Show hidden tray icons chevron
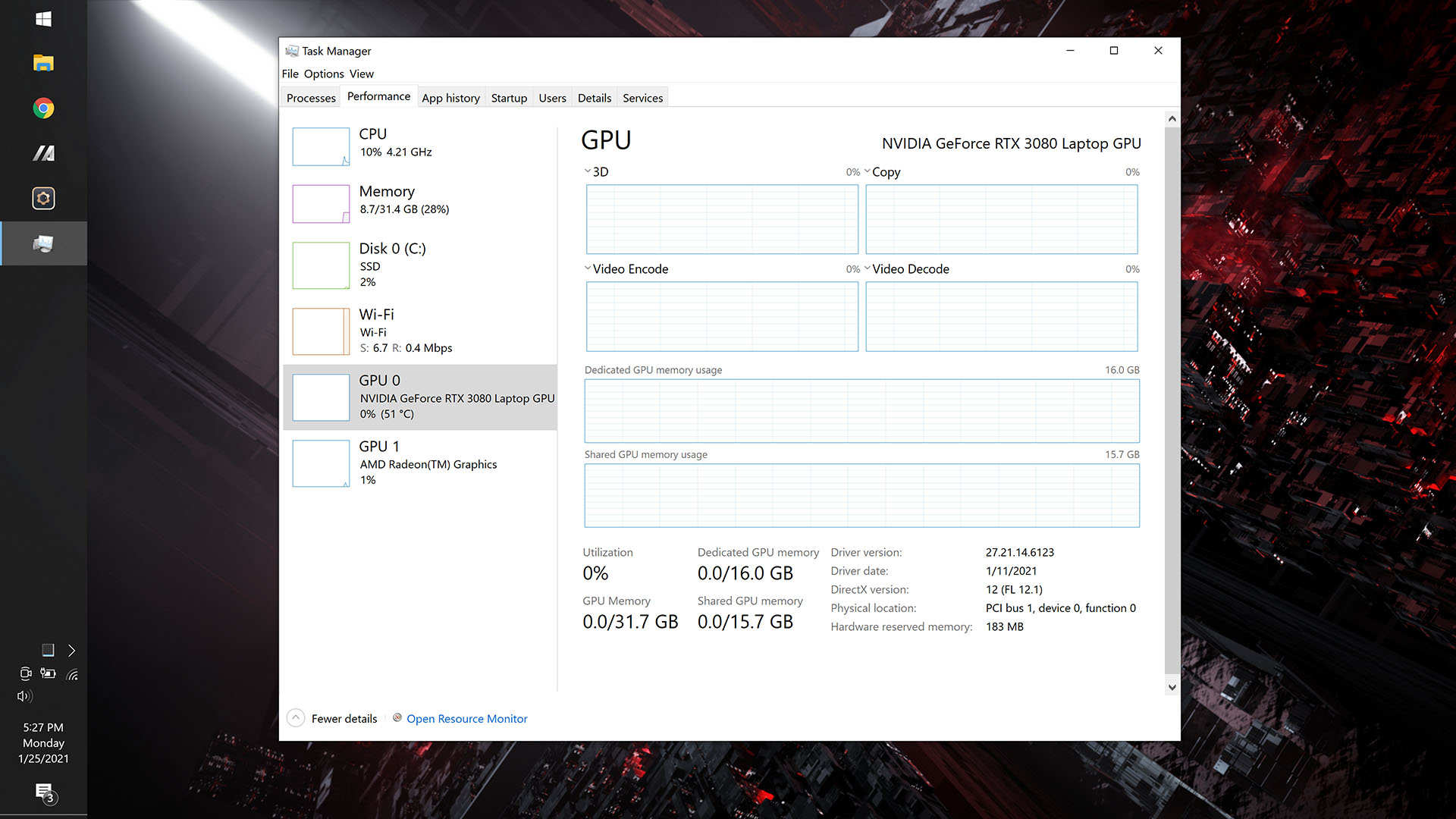Image resolution: width=1456 pixels, height=819 pixels. coord(71,651)
